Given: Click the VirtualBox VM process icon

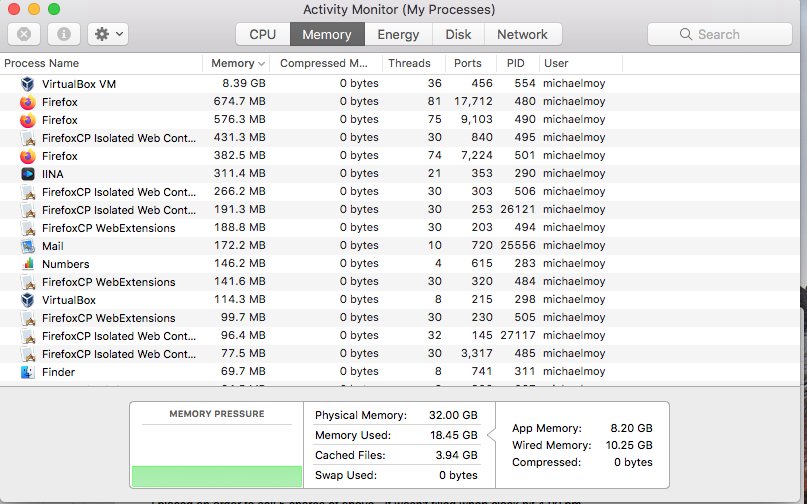Looking at the screenshot, I should pyautogui.click(x=28, y=84).
